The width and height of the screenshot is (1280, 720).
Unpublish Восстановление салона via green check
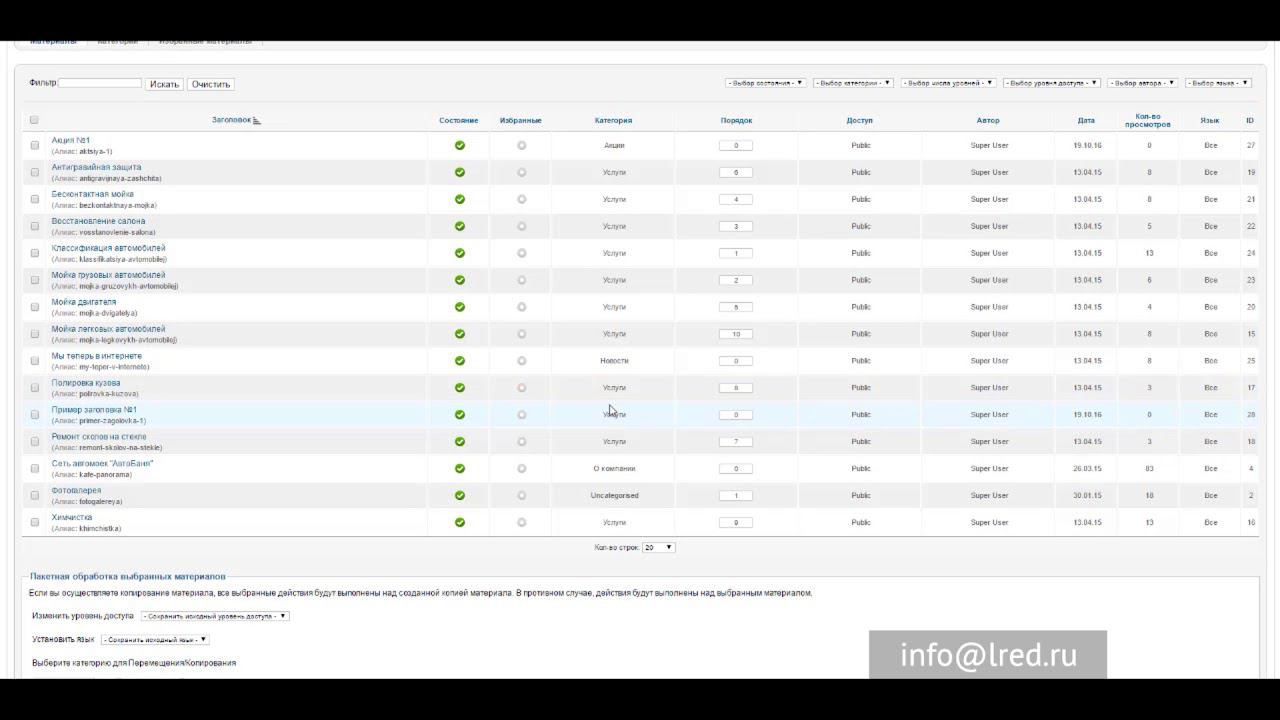(x=460, y=226)
